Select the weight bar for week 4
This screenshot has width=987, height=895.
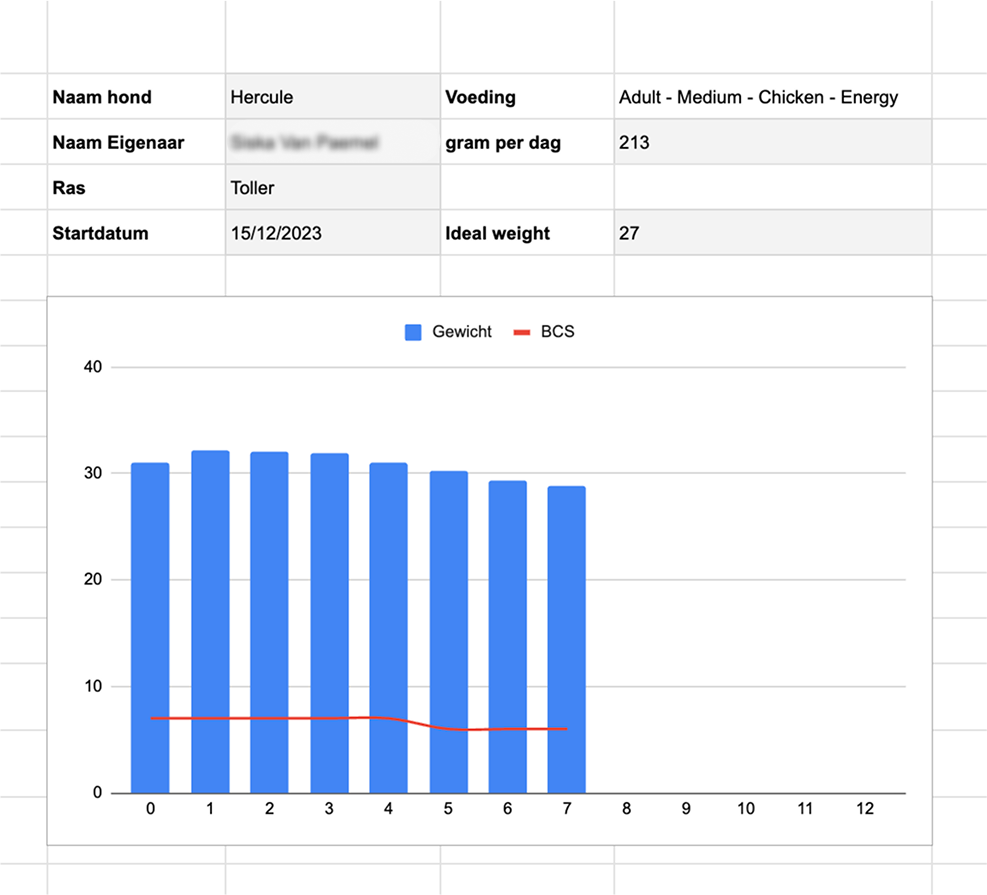(388, 628)
